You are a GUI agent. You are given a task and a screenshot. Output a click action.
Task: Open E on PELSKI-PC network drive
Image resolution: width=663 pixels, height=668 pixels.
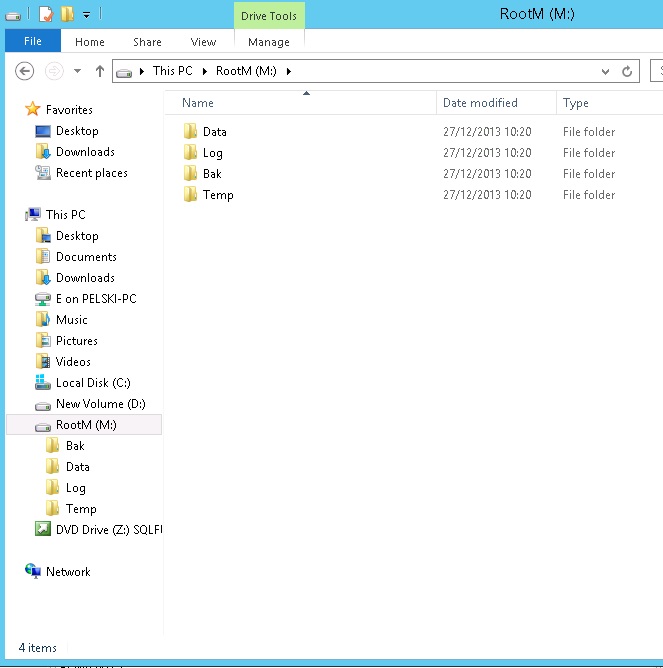click(x=96, y=299)
